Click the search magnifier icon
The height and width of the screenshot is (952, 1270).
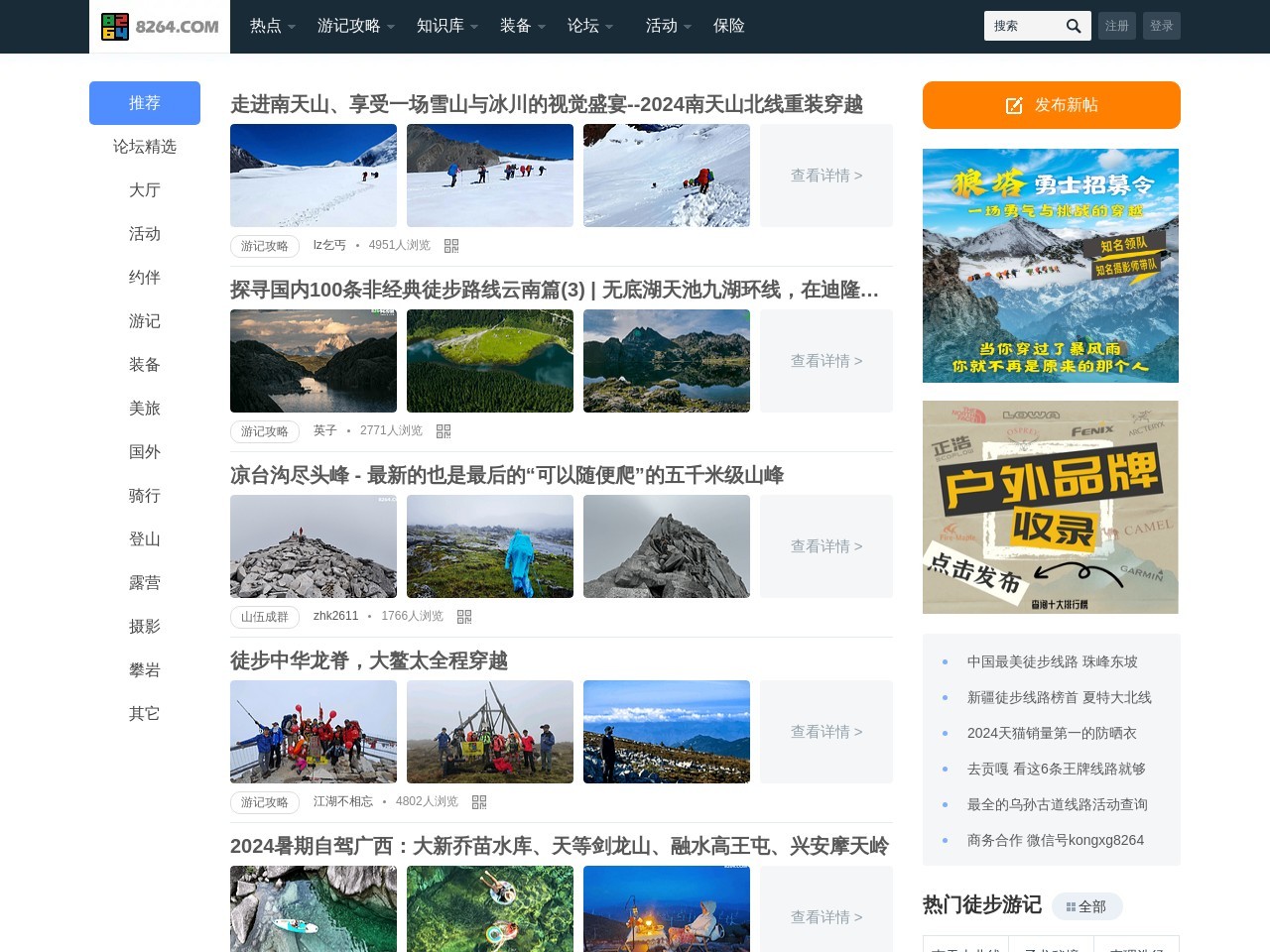tap(1073, 26)
